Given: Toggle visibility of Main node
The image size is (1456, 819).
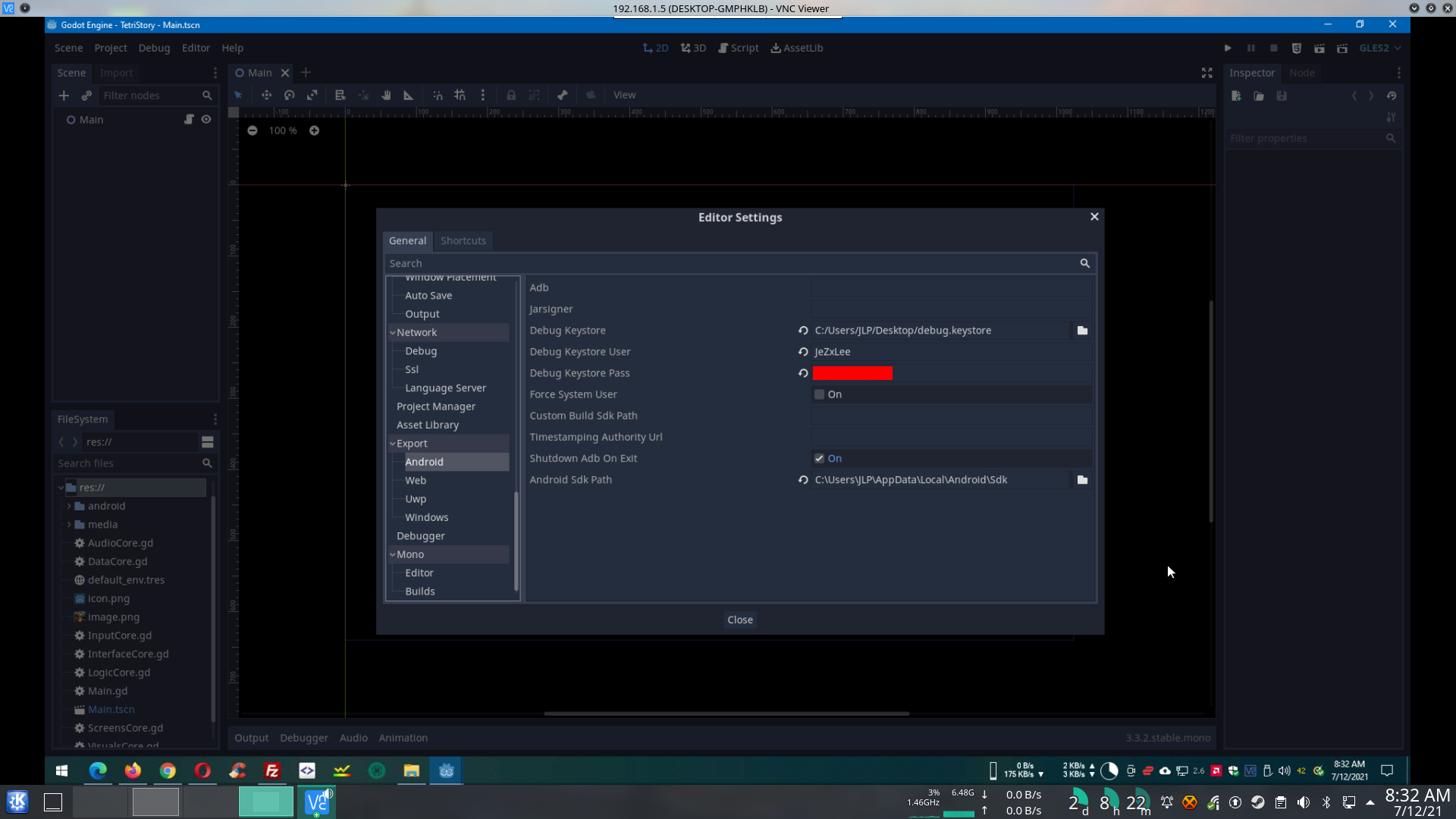Looking at the screenshot, I should [x=206, y=119].
